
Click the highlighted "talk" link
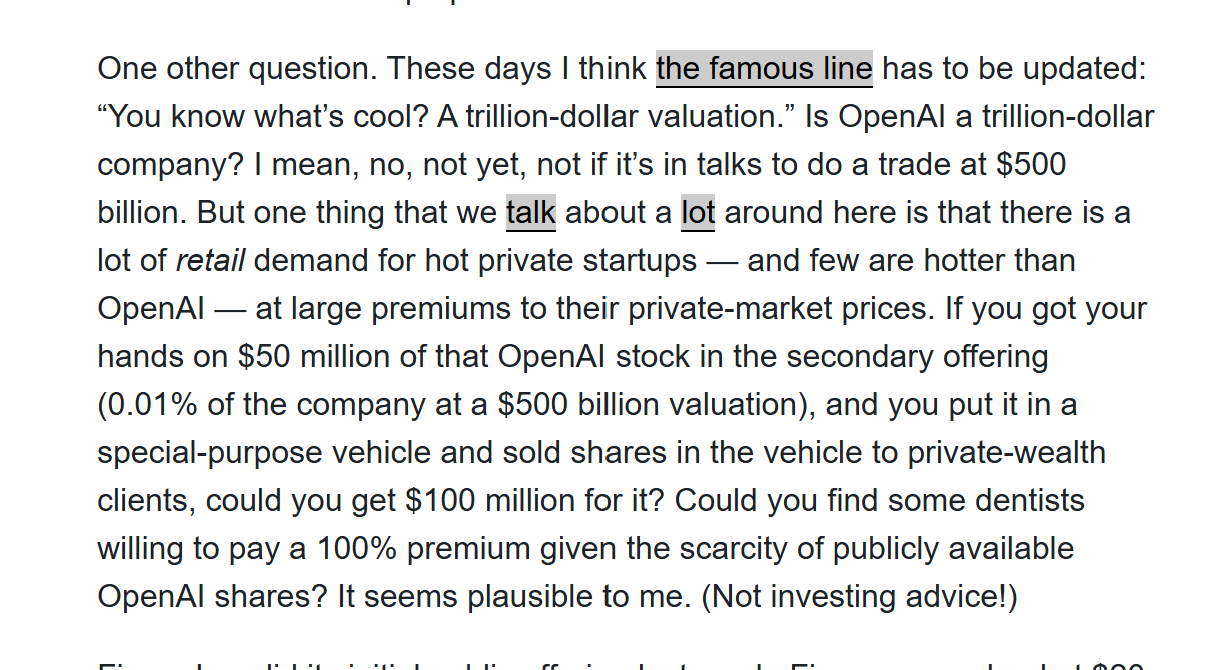pyautogui.click(x=530, y=213)
